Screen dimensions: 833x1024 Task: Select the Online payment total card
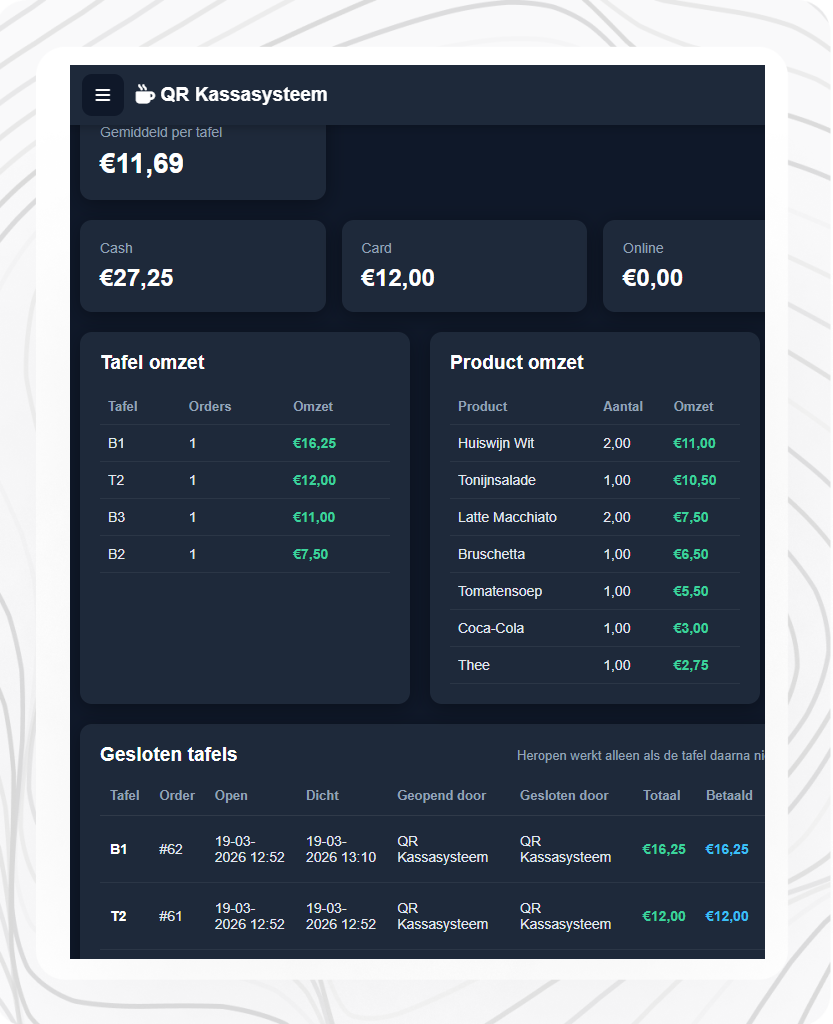(x=684, y=266)
